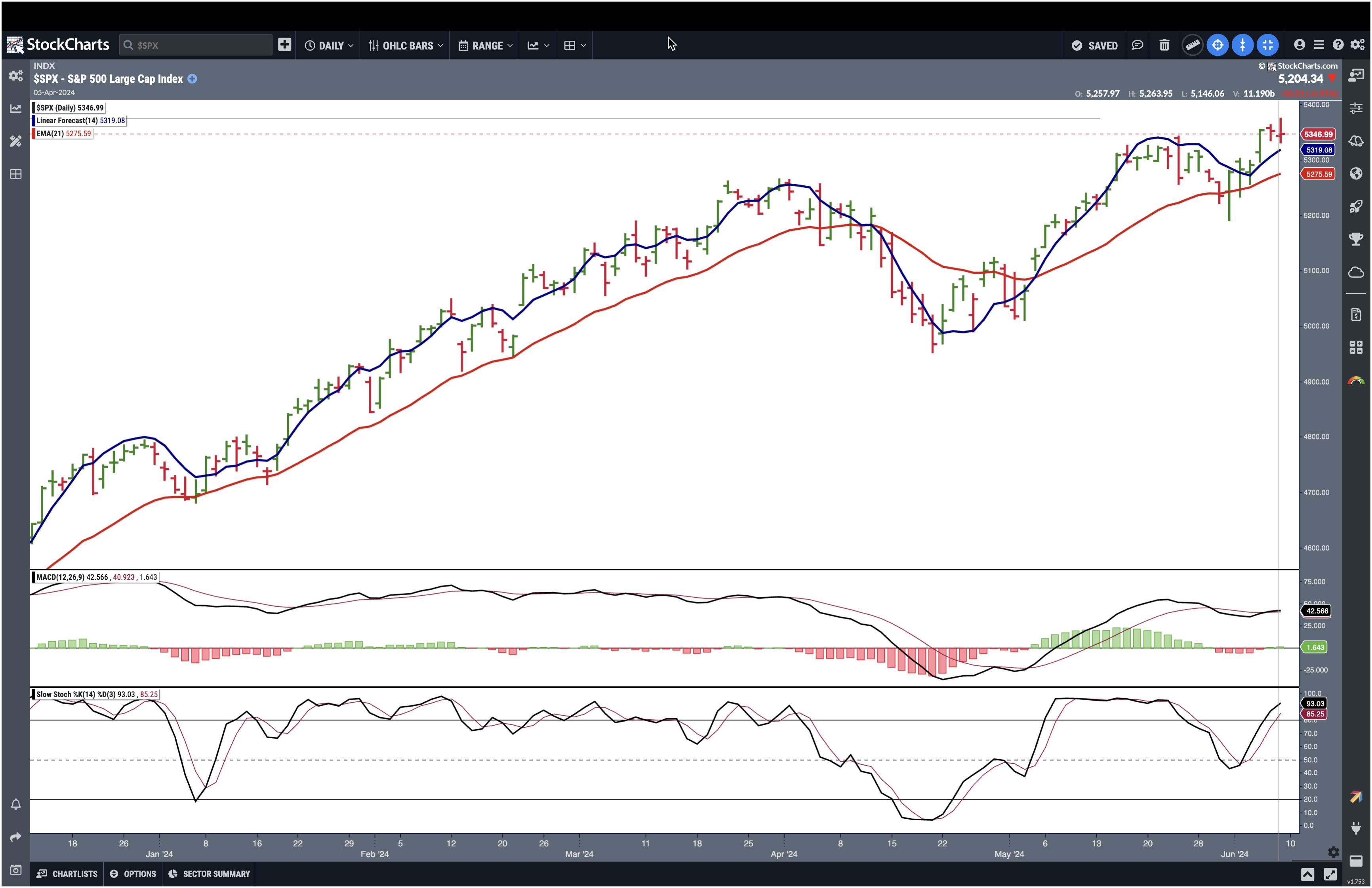Viewport: 1372px width, 888px height.
Task: Click the help question mark icon
Action: coord(1338,45)
